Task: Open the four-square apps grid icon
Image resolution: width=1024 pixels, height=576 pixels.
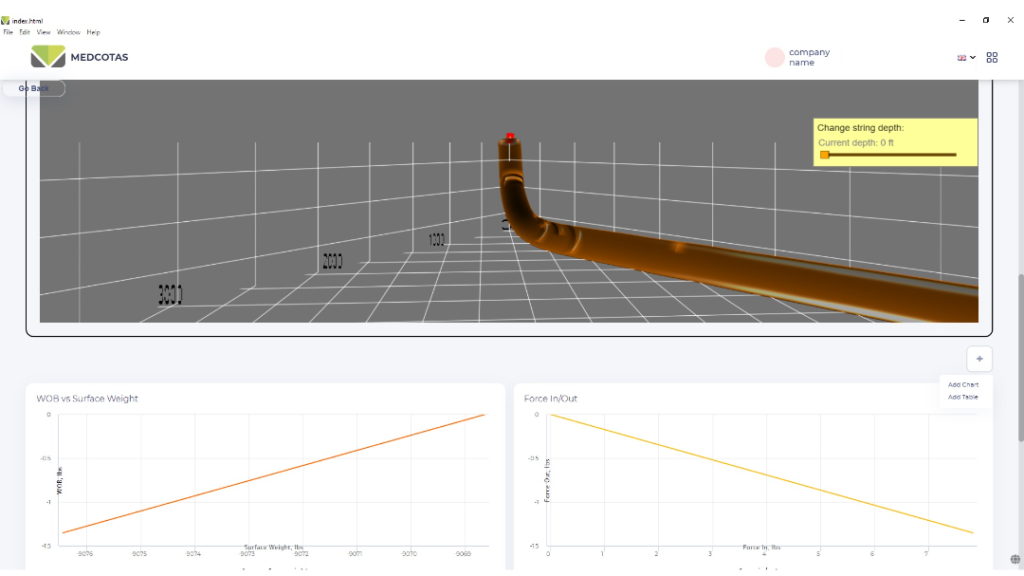Action: point(992,58)
